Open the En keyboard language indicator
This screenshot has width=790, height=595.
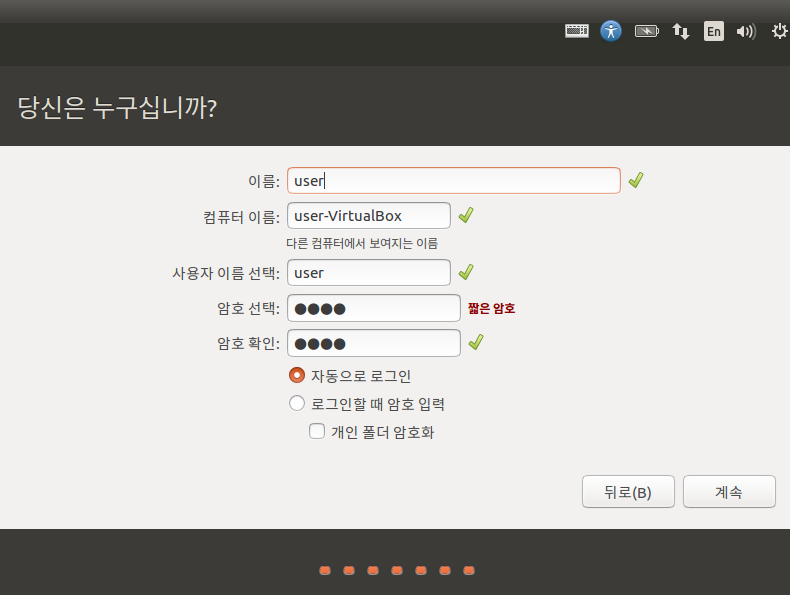pyautogui.click(x=713, y=31)
